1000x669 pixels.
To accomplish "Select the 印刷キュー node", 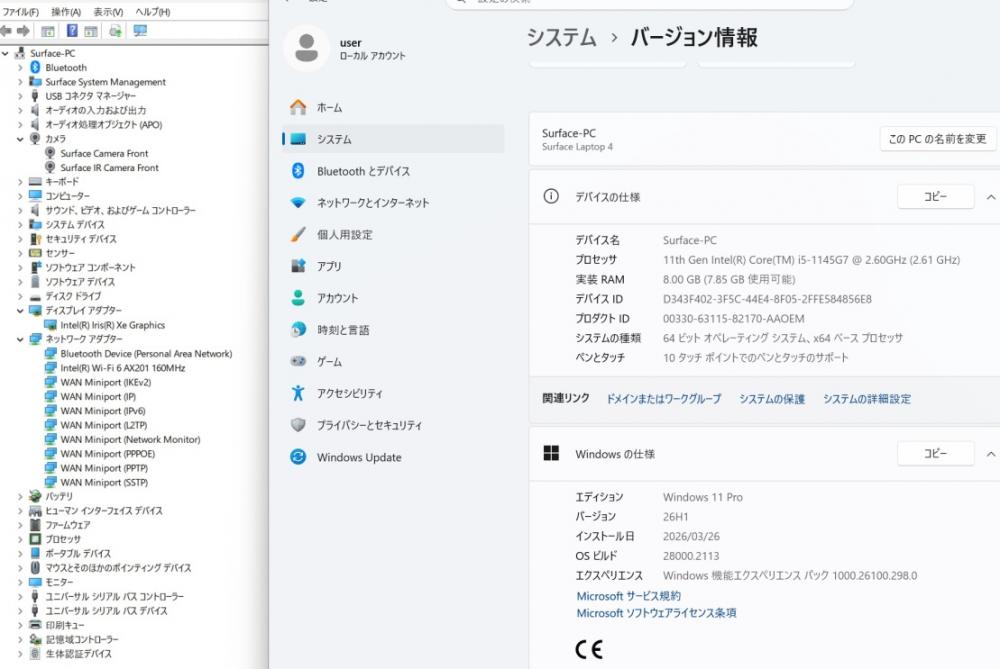I will coord(64,625).
